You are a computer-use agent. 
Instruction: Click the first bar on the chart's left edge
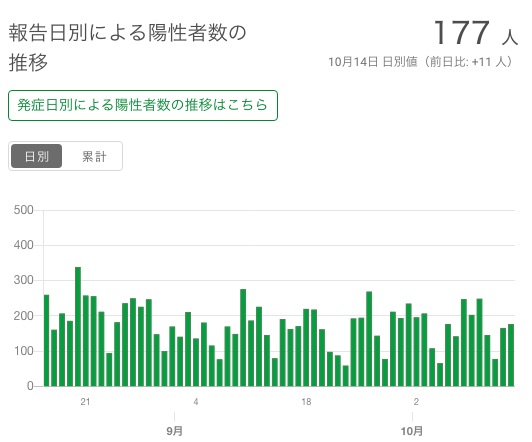46,341
